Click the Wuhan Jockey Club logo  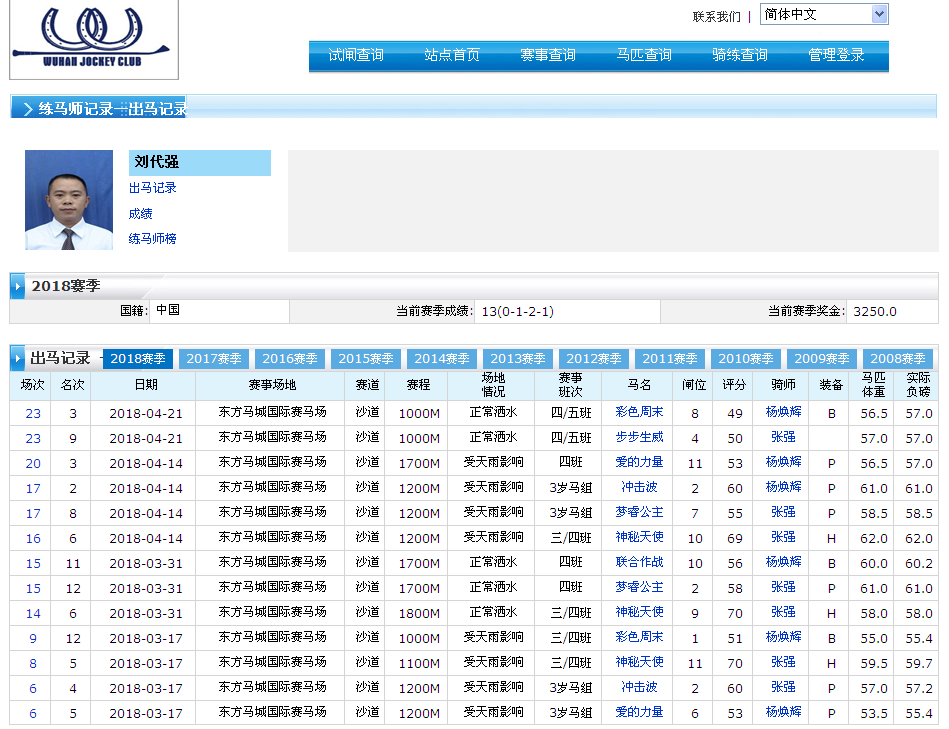point(94,38)
